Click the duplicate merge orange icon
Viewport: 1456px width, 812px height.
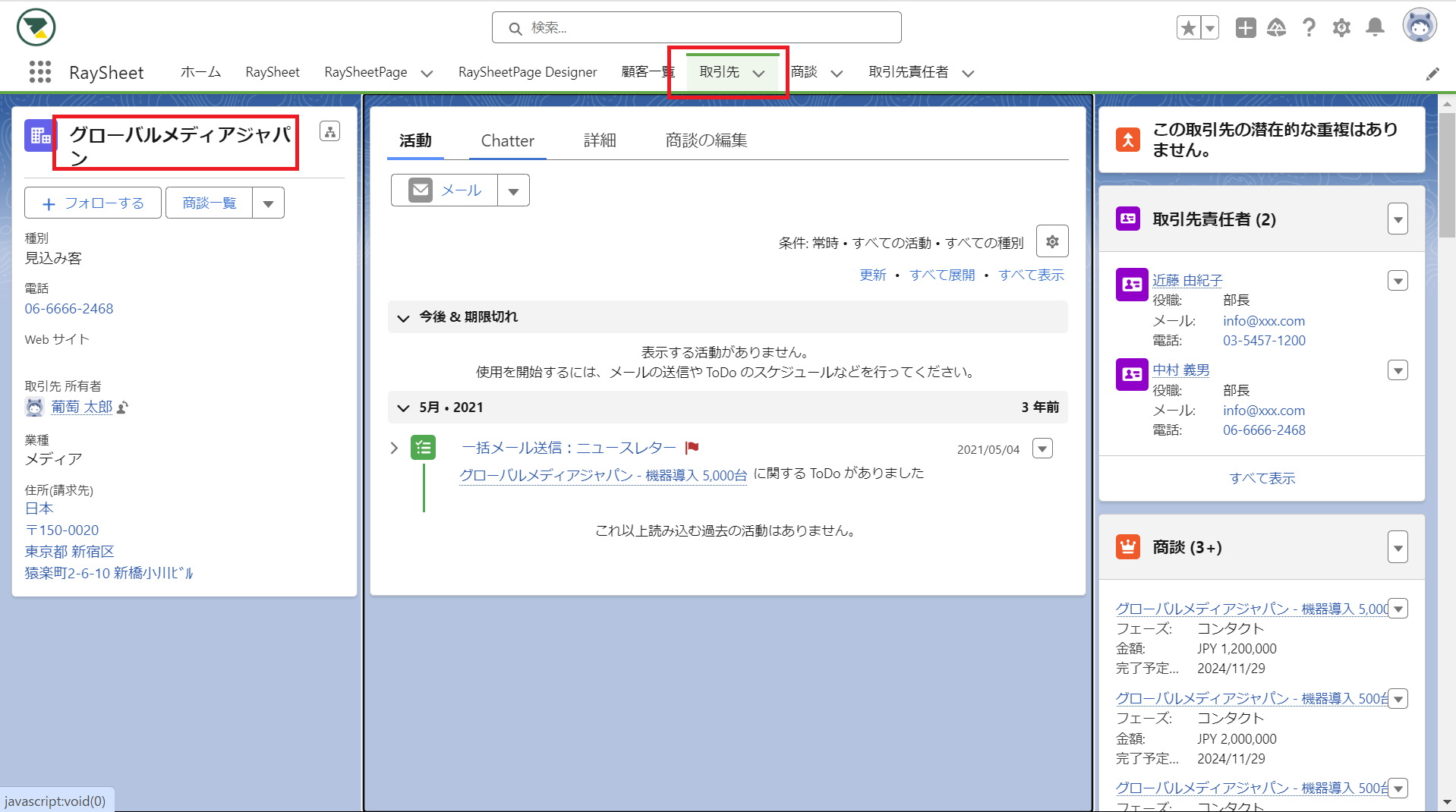1128,140
